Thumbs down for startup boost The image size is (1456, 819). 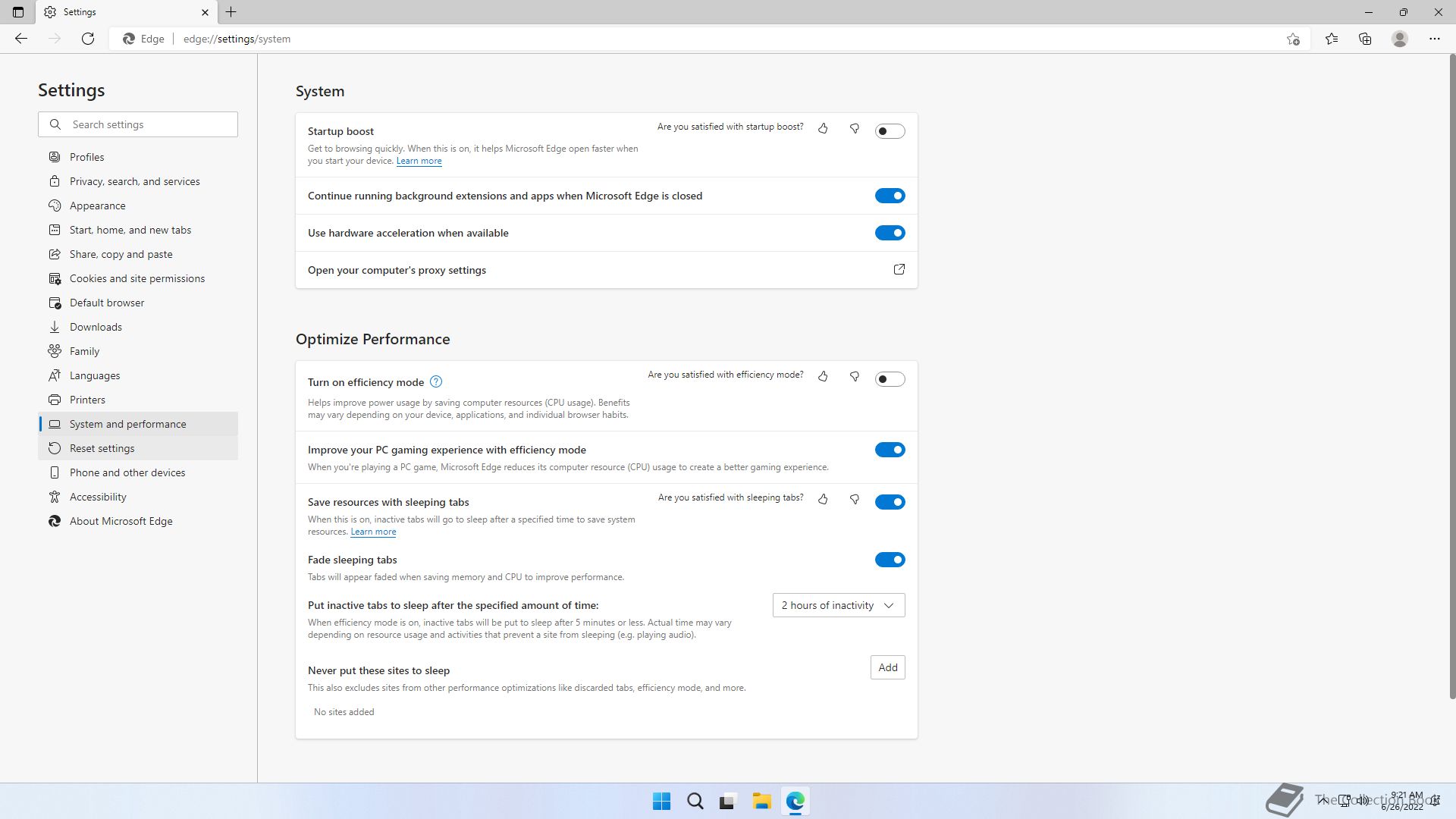855,129
